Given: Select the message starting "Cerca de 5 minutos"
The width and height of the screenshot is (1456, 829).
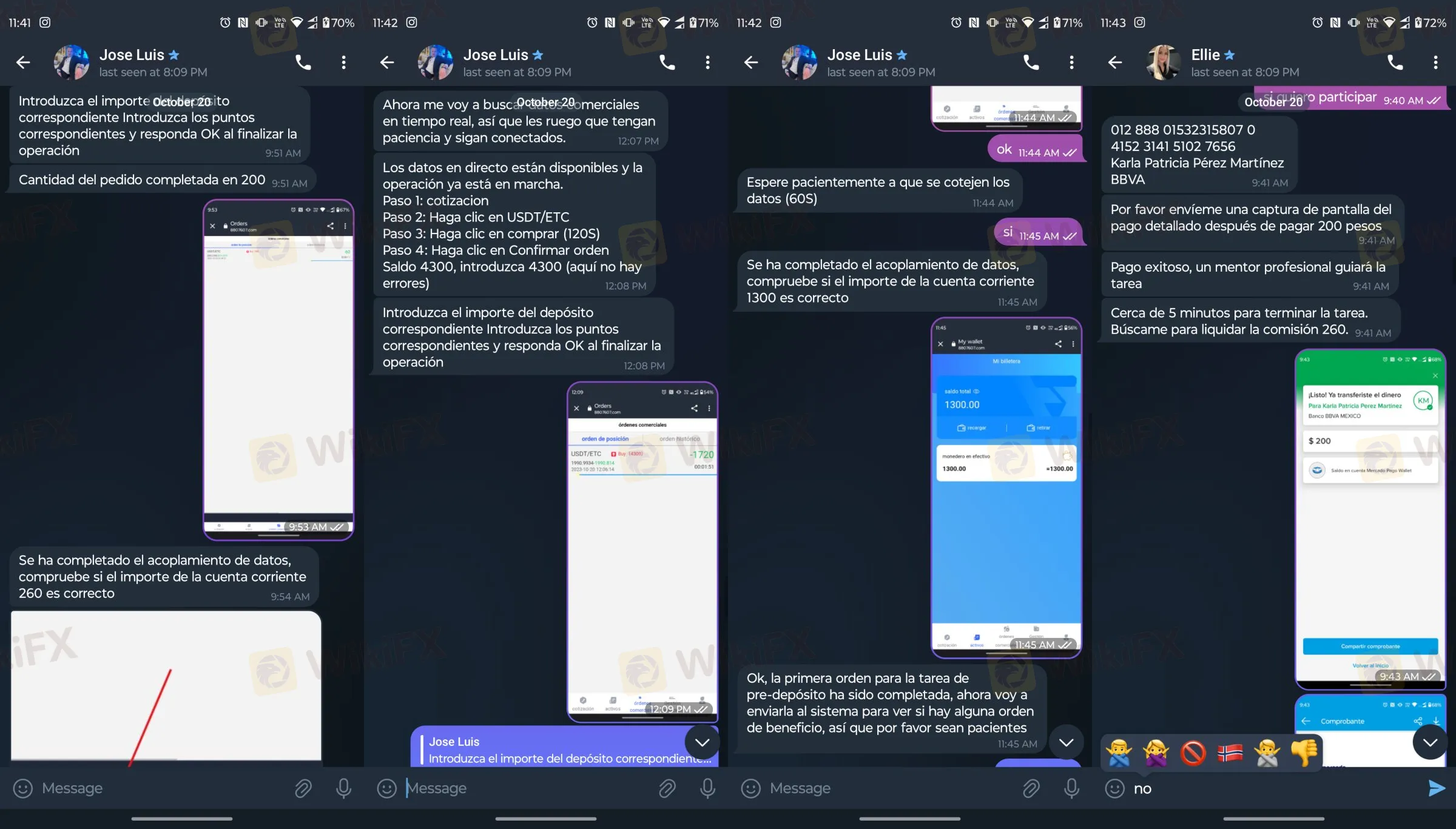Looking at the screenshot, I should (1251, 321).
